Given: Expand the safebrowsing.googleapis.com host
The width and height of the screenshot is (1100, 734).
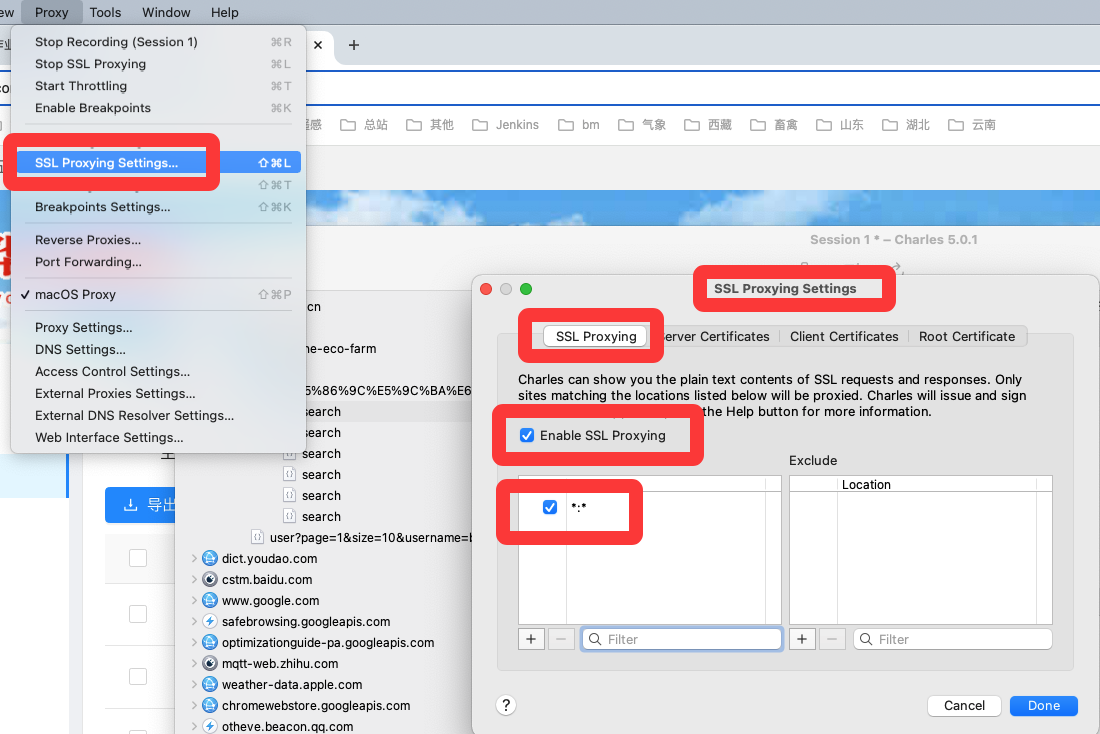Looking at the screenshot, I should point(194,622).
